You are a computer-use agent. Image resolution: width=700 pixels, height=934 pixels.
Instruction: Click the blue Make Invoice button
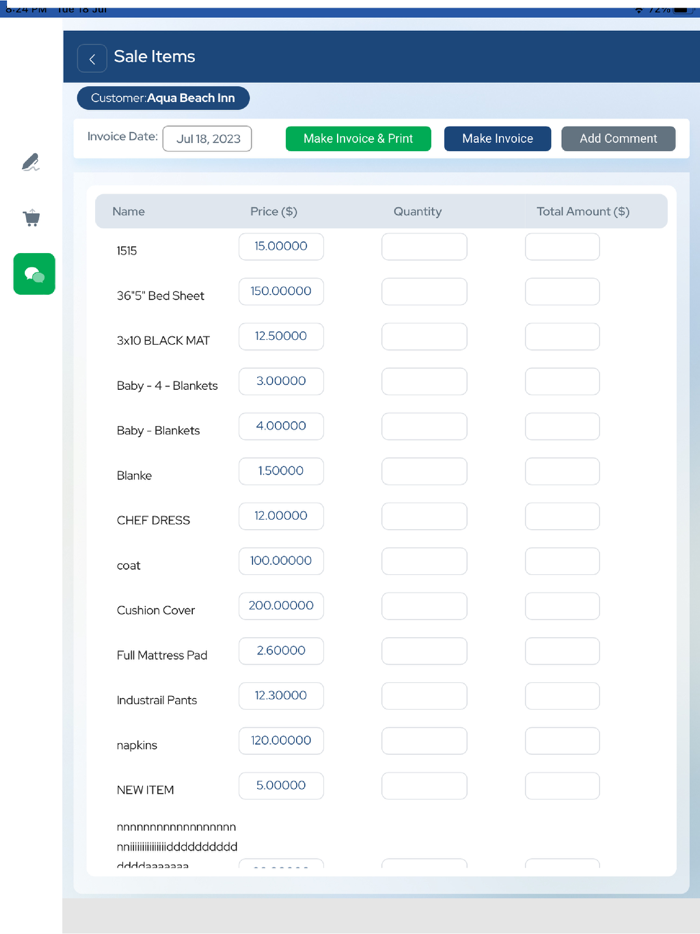click(497, 139)
